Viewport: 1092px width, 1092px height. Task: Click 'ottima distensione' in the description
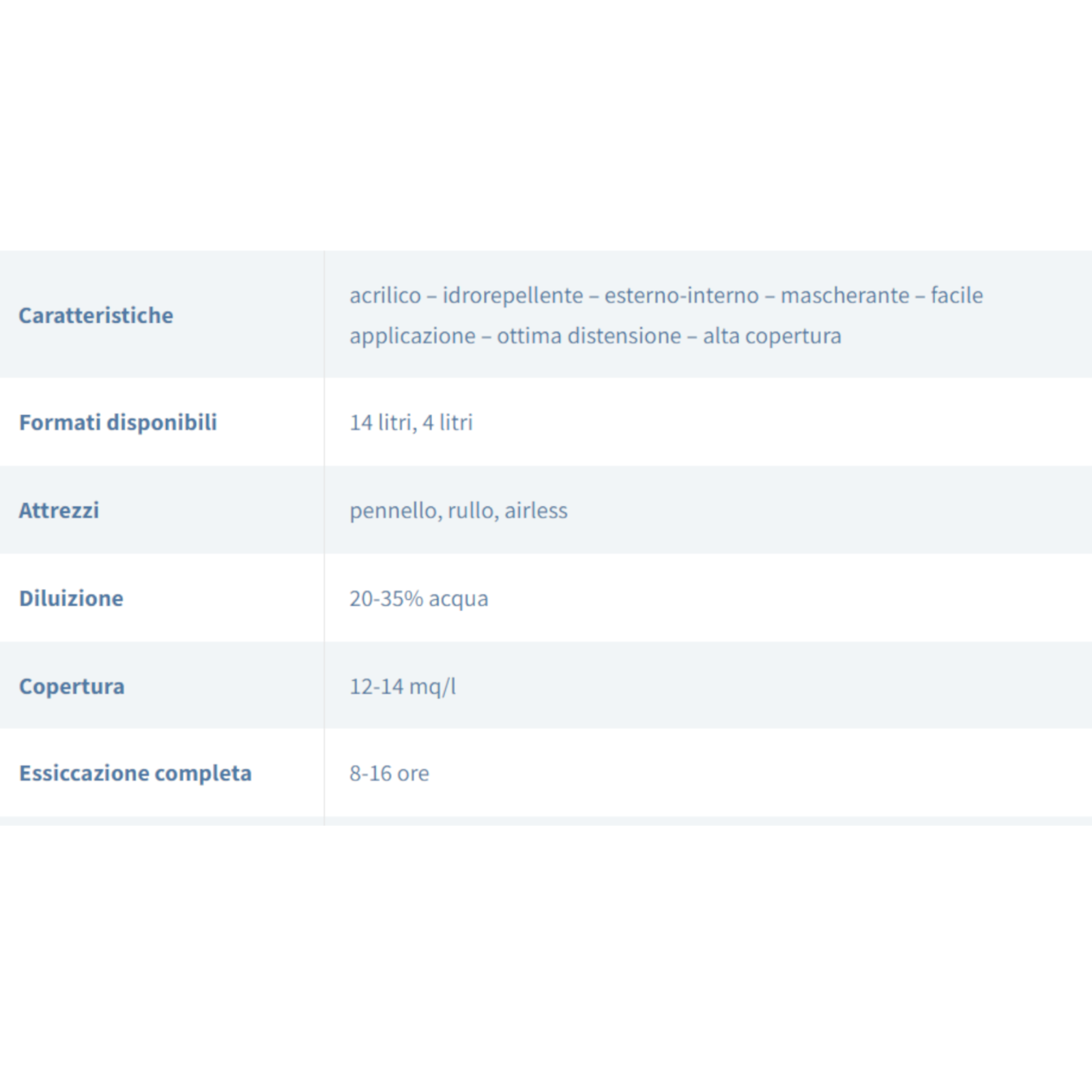(x=589, y=336)
